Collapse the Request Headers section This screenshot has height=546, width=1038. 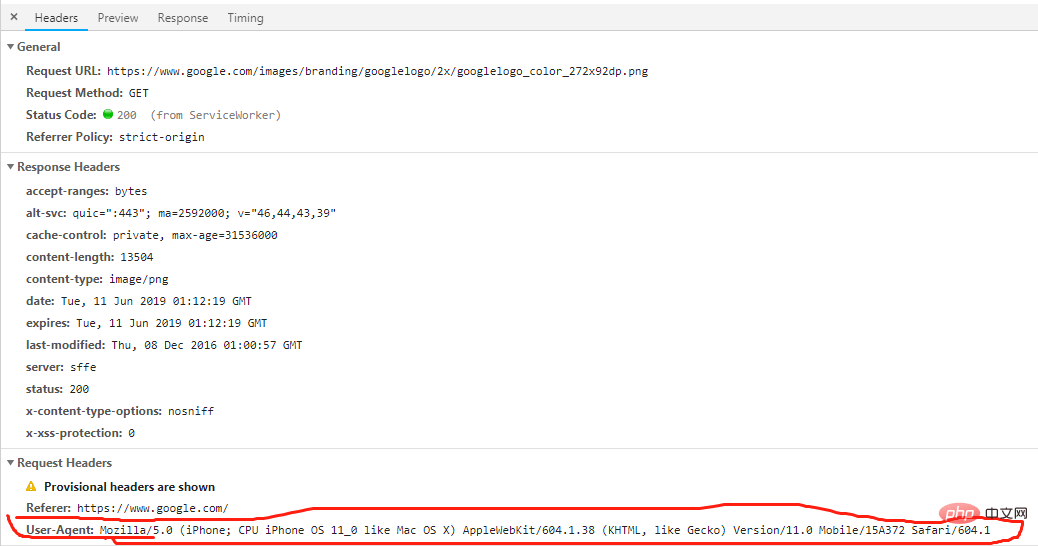(x=11, y=463)
